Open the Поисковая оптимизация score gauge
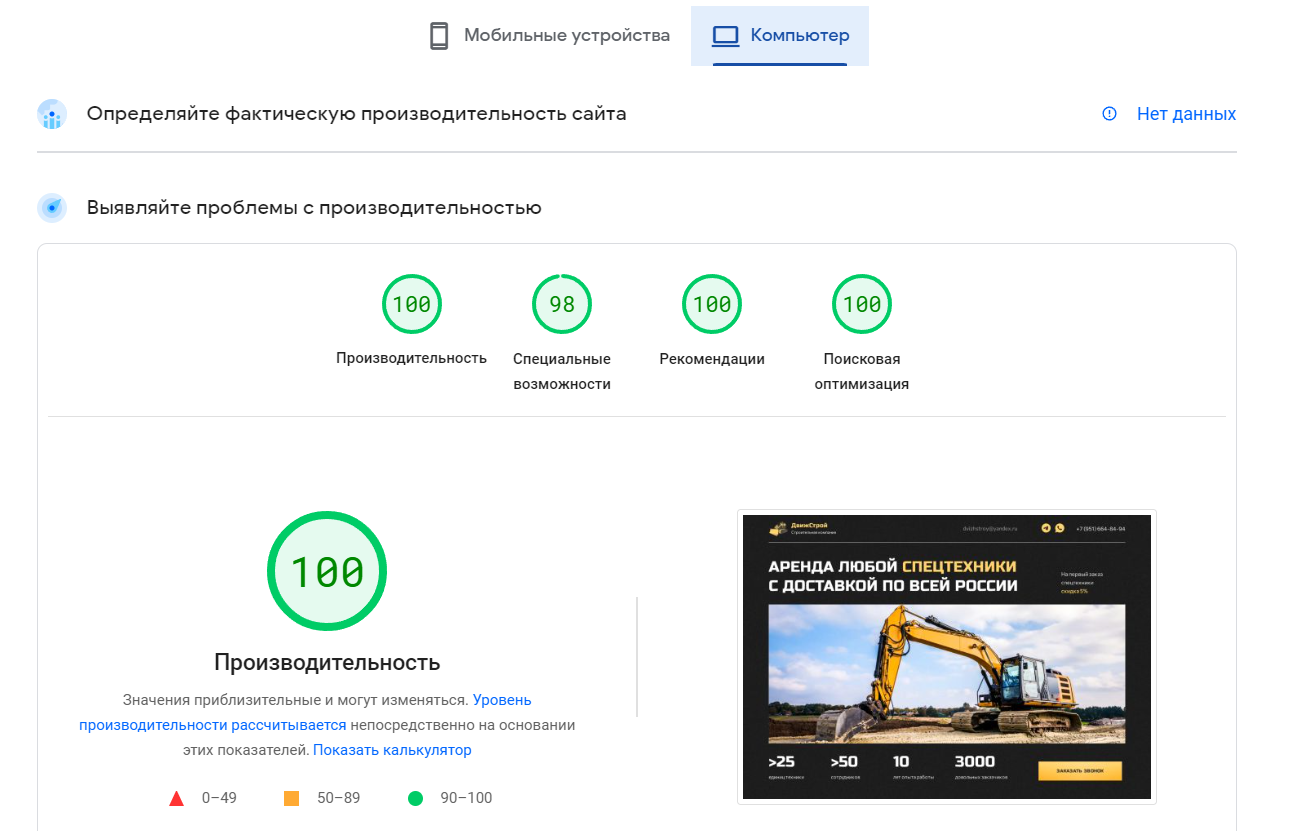Screen dimensions: 1296x831 [x=862, y=304]
